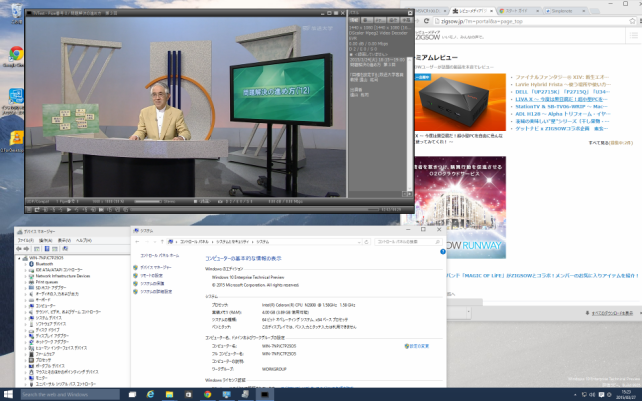Click the blue help icon in System window

(443, 251)
